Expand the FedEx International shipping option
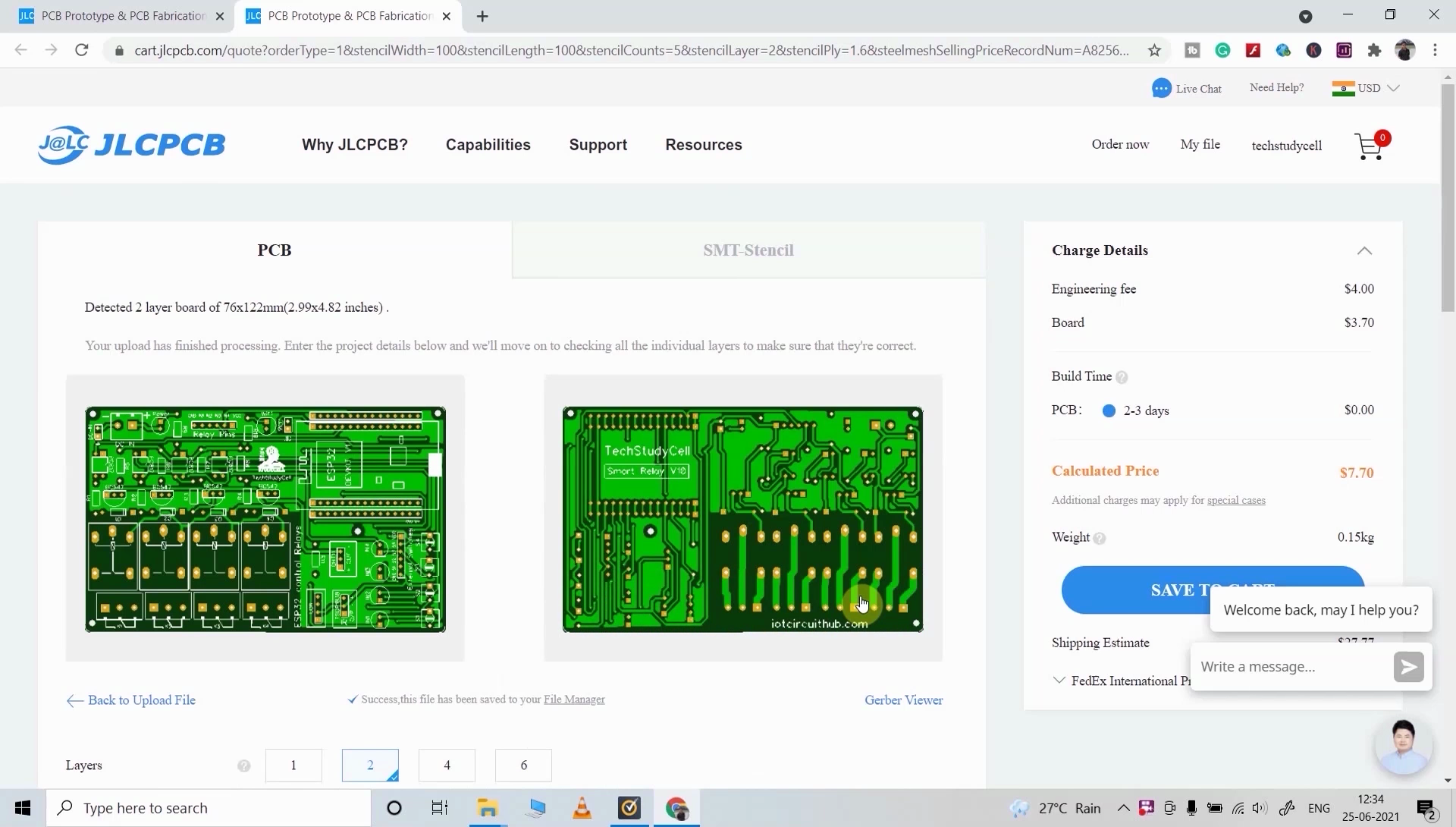This screenshot has height=827, width=1456. (x=1059, y=680)
